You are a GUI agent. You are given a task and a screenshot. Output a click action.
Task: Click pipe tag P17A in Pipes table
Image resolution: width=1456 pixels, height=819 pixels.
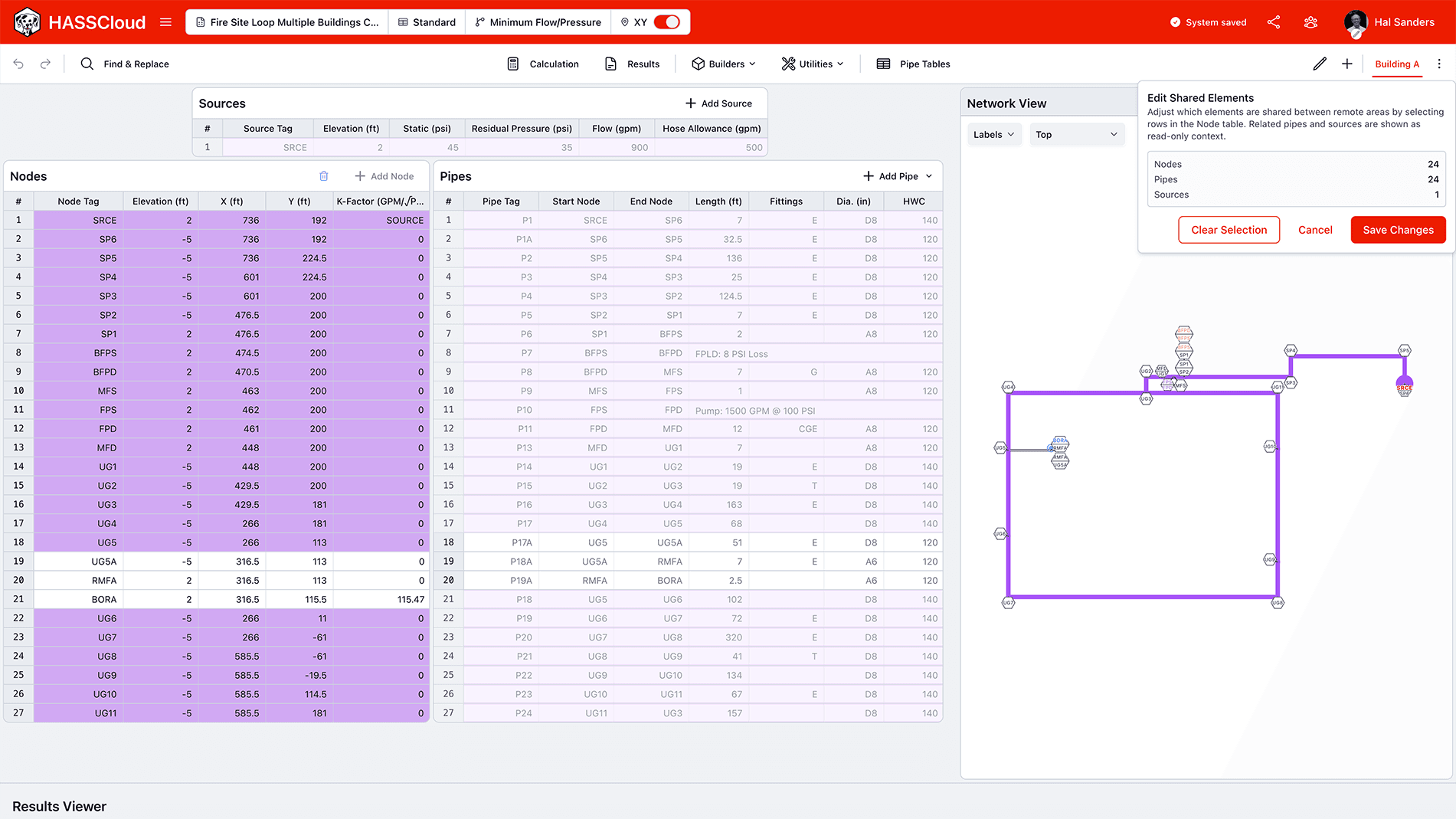point(501,542)
